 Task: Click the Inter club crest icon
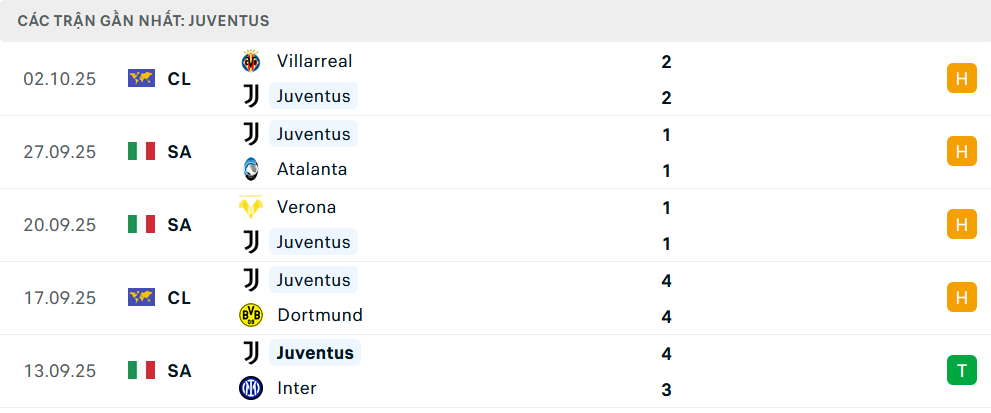click(x=250, y=388)
